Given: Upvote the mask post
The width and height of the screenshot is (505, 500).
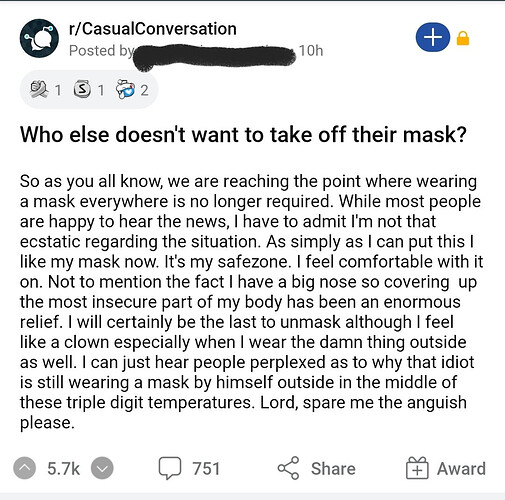Looking at the screenshot, I should [24, 468].
